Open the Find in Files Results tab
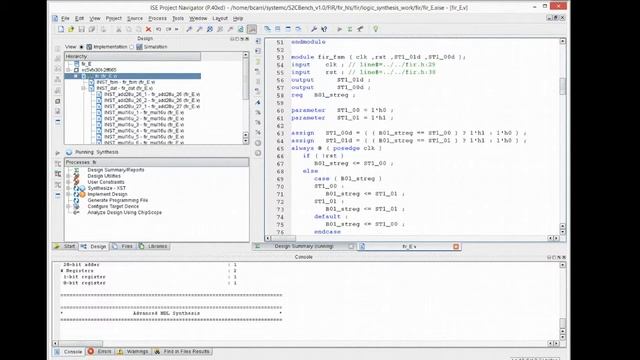Screen dimensions: 640x360 point(182,351)
